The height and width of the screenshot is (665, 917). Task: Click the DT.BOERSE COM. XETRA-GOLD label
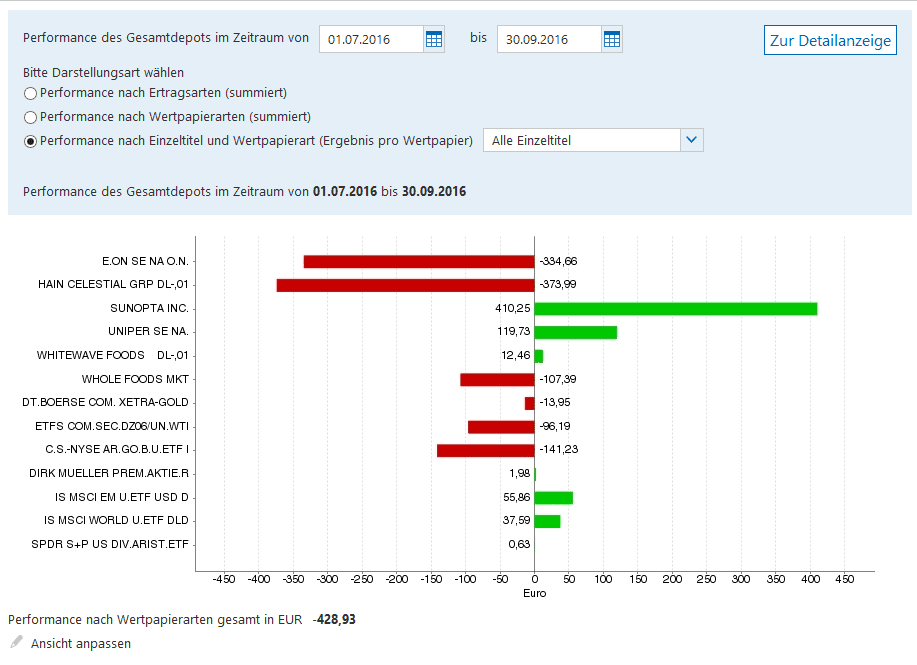105,402
